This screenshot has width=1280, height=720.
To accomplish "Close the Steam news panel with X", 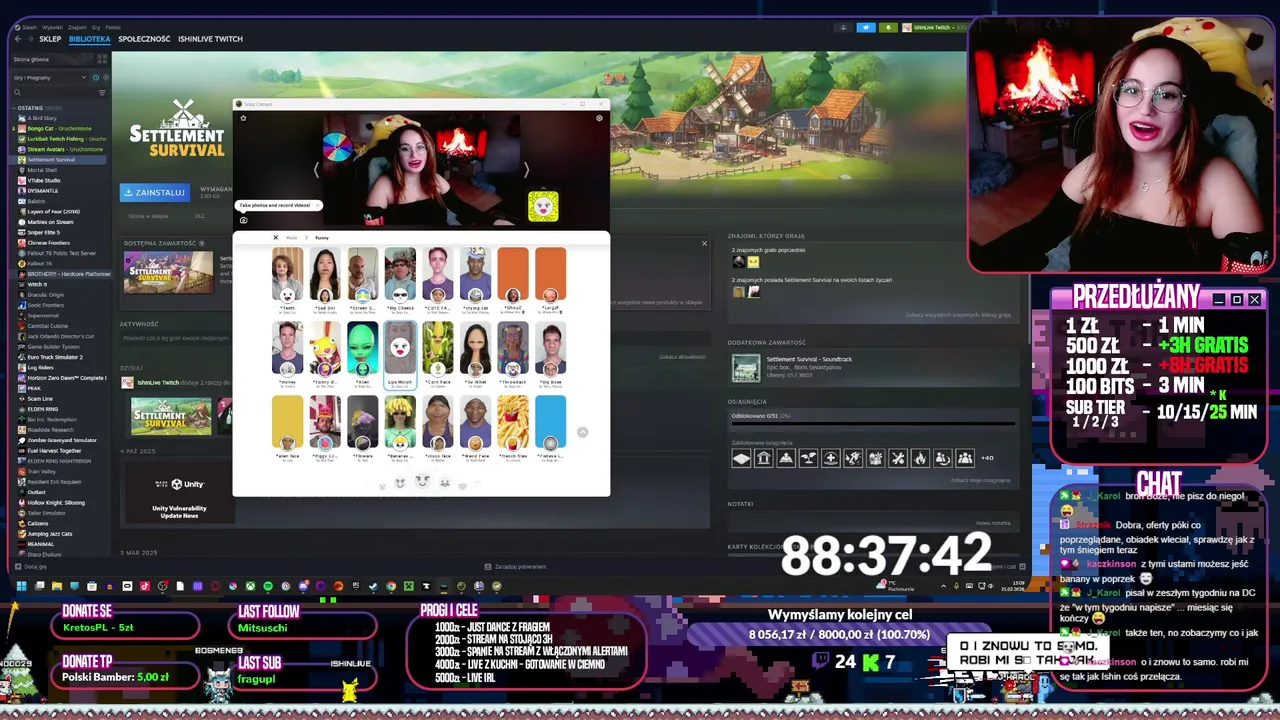I will (x=704, y=243).
